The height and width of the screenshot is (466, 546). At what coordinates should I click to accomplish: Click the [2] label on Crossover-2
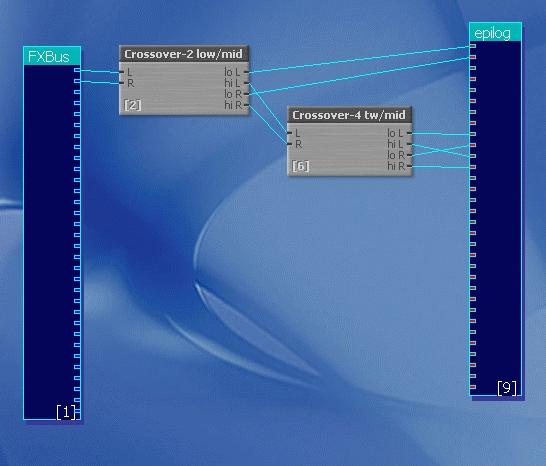133,105
